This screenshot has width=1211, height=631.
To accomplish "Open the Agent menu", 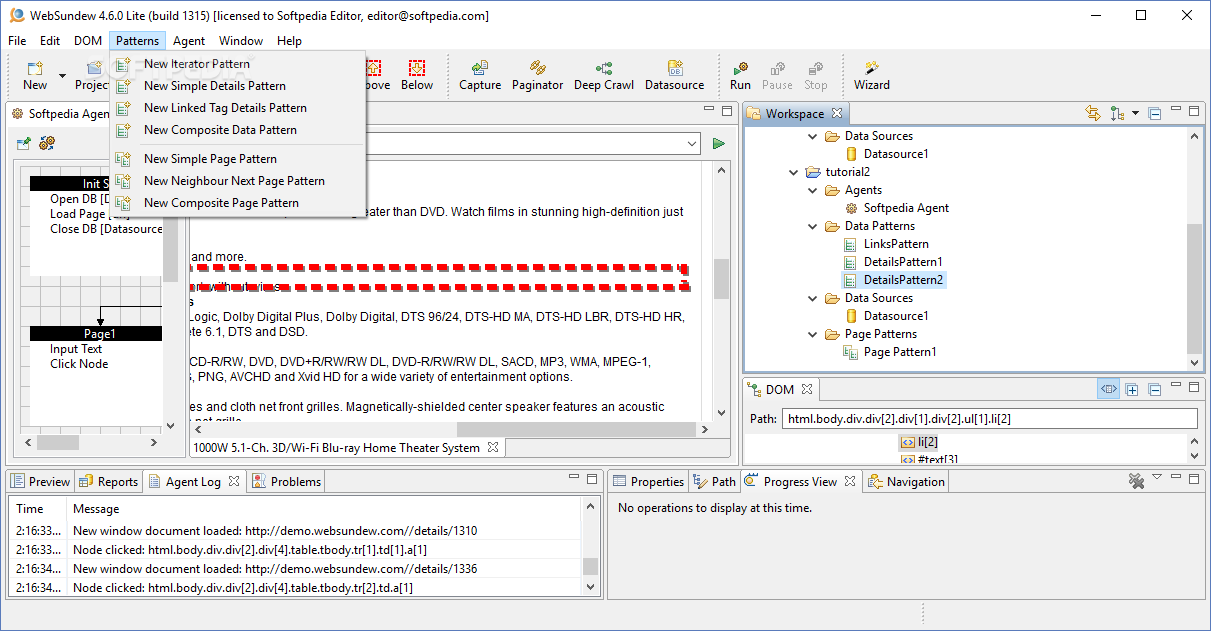I will tap(189, 41).
